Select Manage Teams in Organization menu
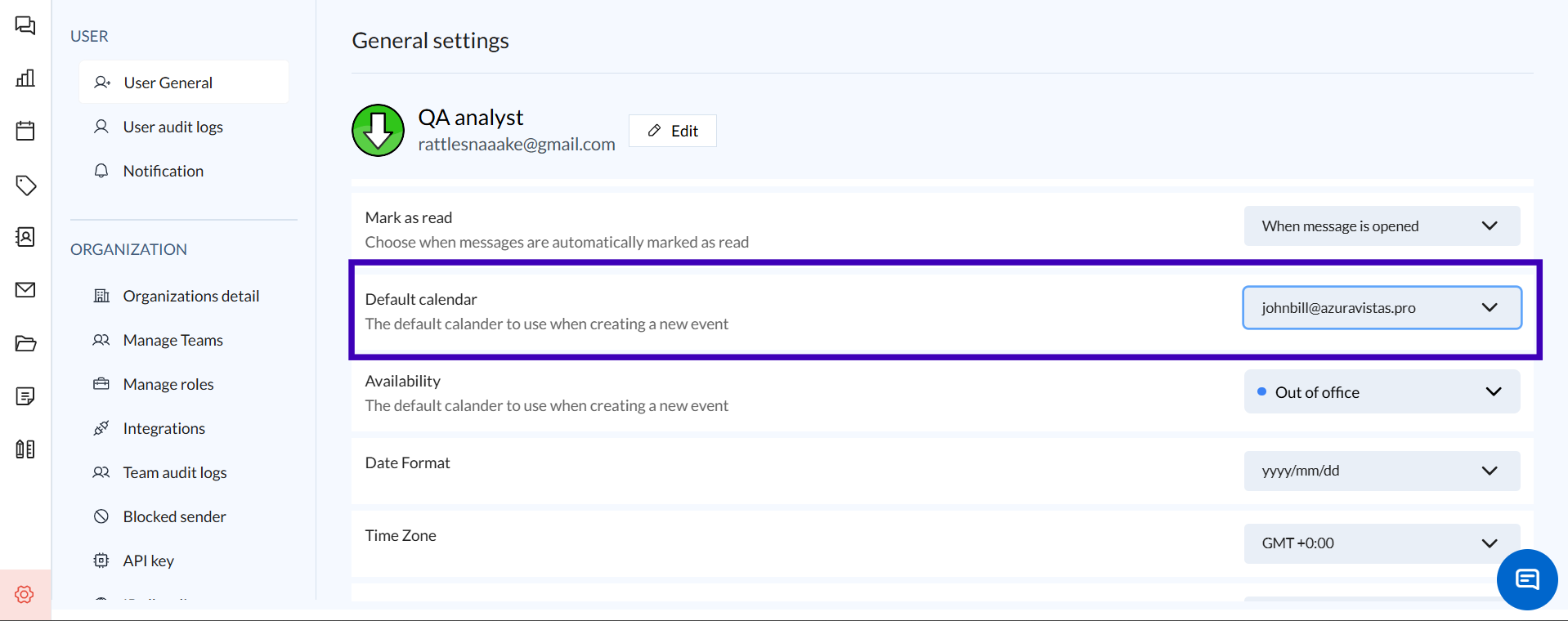Viewport: 1568px width, 621px height. (172, 340)
